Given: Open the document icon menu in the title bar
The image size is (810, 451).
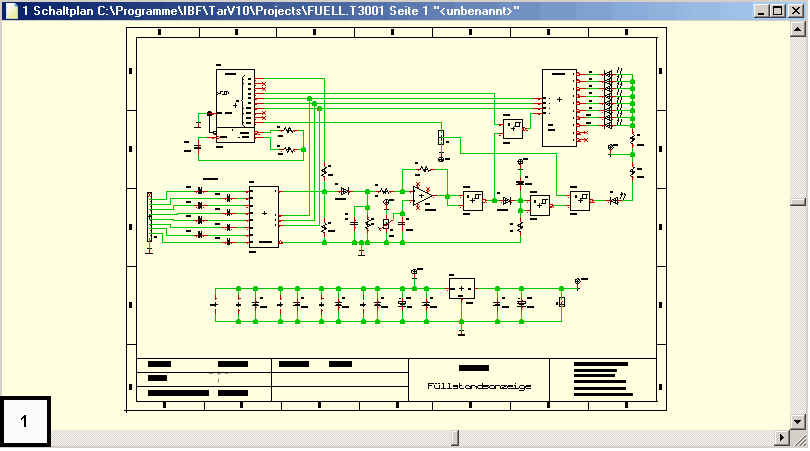Looking at the screenshot, I should tap(9, 9).
